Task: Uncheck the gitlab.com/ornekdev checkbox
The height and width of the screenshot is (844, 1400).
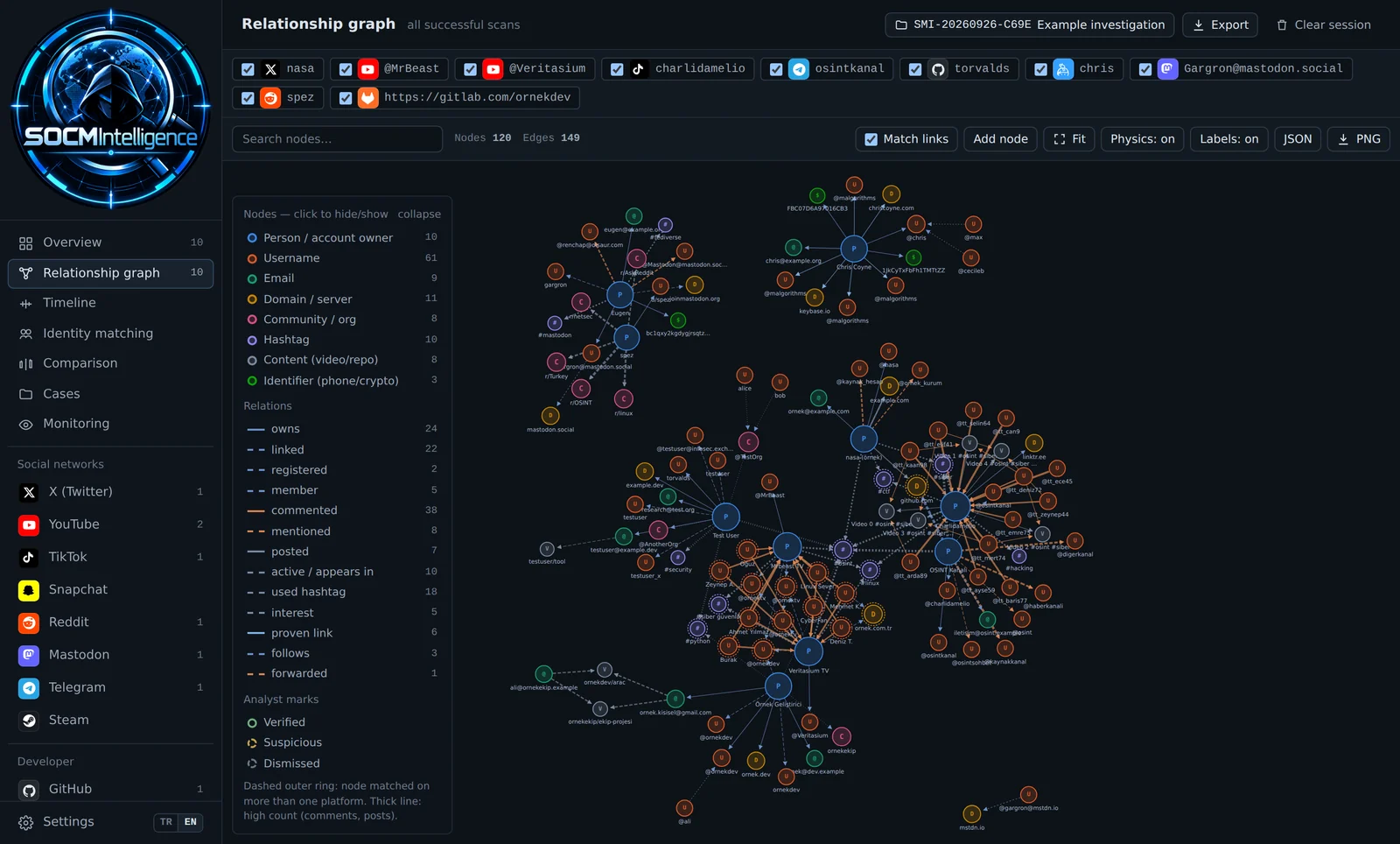Action: click(346, 98)
